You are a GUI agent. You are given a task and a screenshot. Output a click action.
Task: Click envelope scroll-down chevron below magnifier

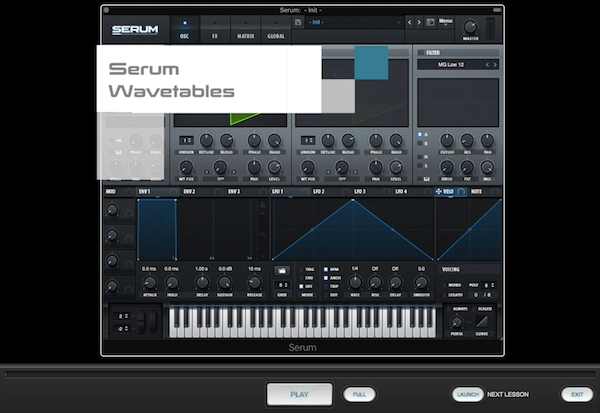coord(262,255)
